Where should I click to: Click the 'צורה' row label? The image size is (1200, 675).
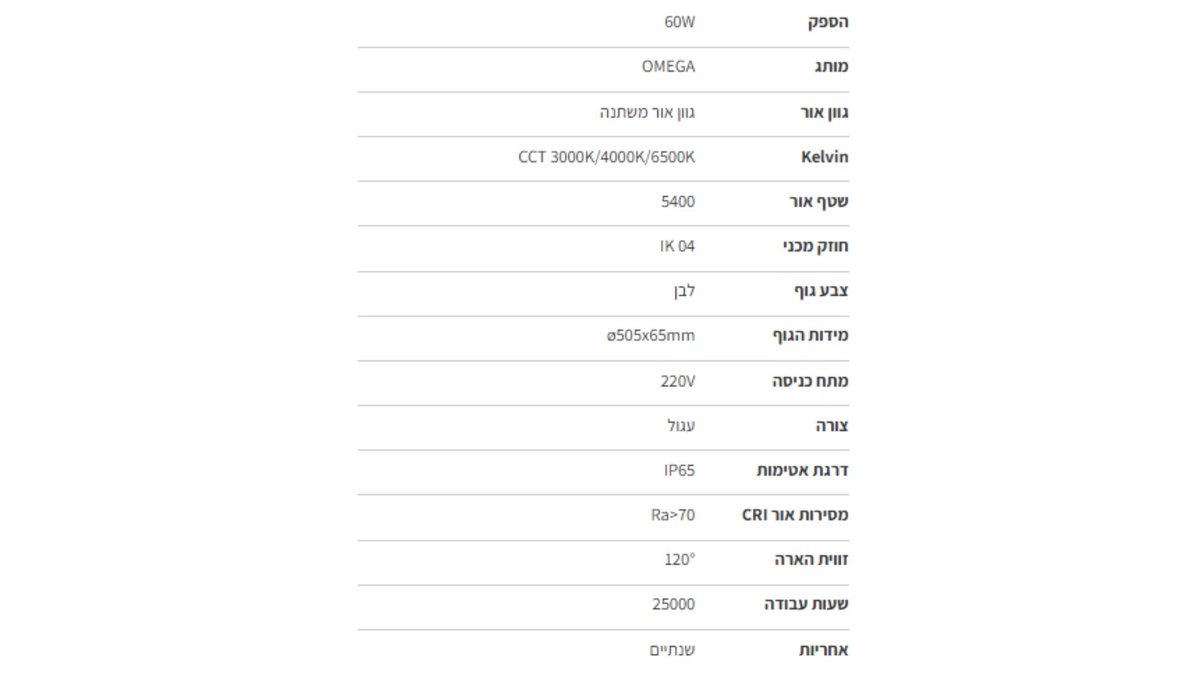coord(832,426)
